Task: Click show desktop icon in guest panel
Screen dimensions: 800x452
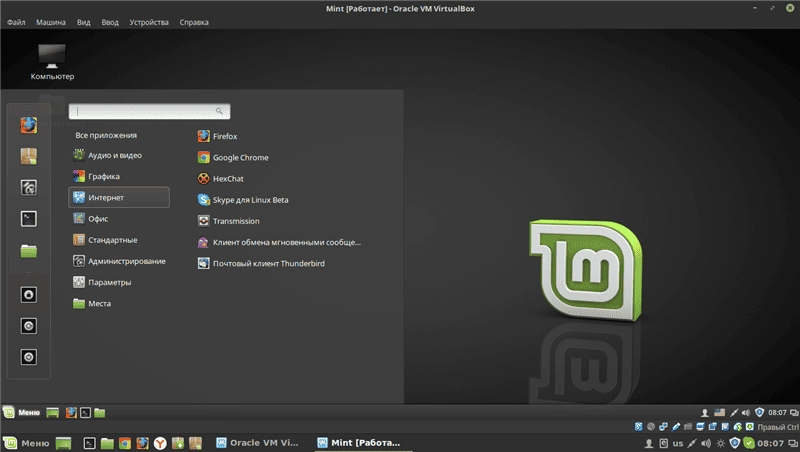Action: [53, 413]
